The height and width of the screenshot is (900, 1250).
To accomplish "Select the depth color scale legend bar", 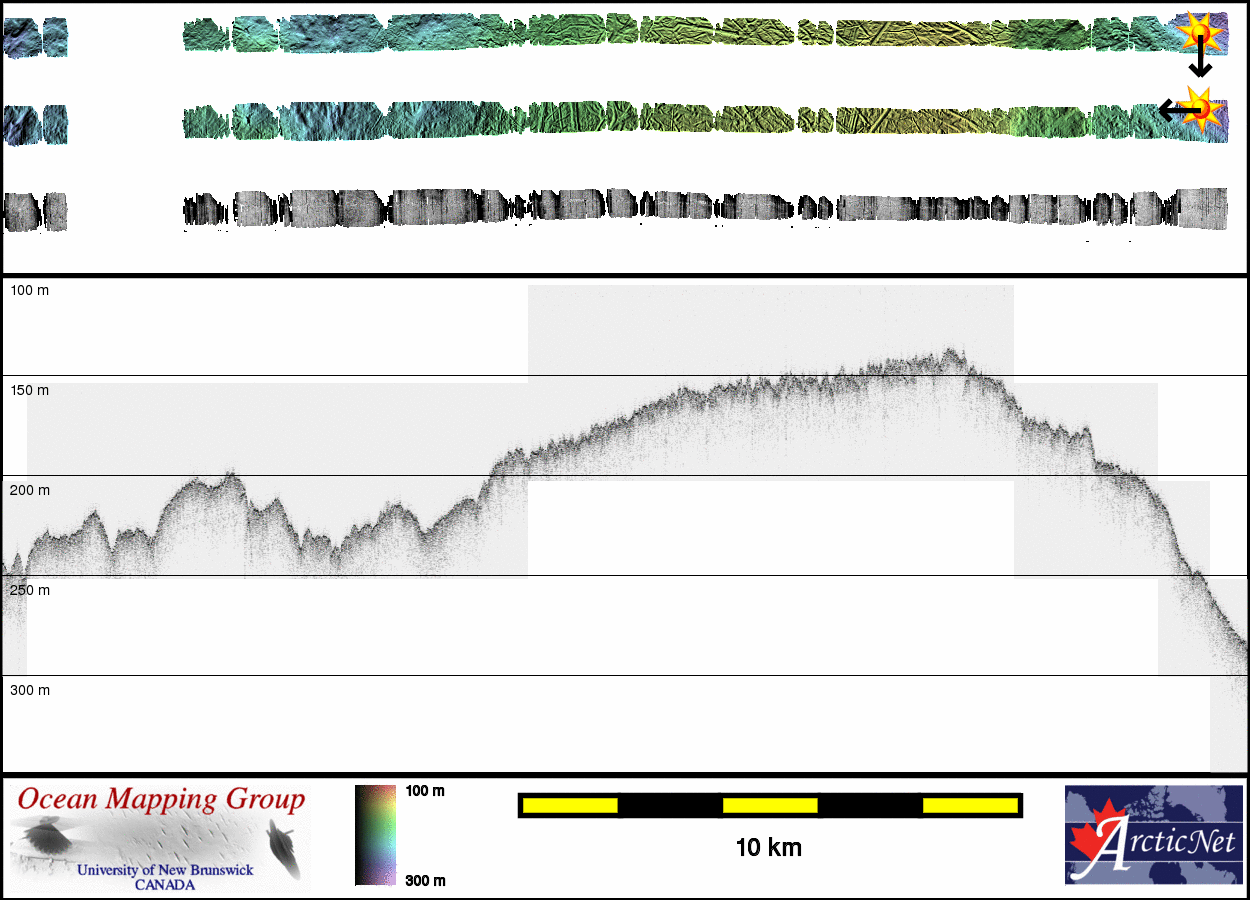I will 375,835.
